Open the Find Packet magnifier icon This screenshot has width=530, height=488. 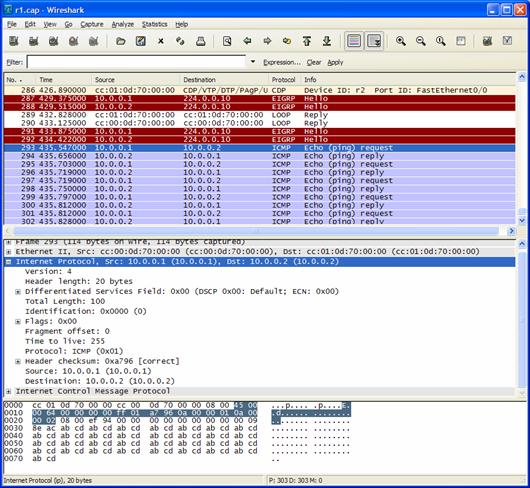(227, 41)
